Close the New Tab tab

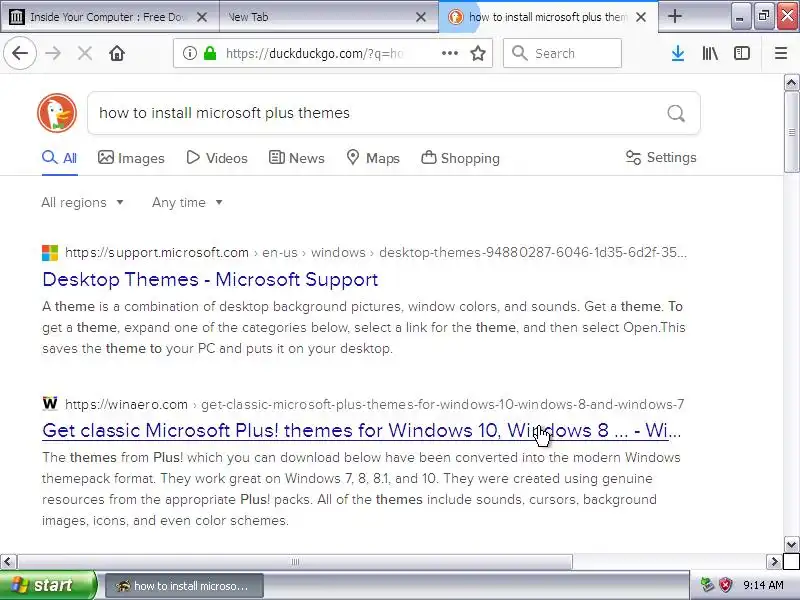[x=421, y=17]
